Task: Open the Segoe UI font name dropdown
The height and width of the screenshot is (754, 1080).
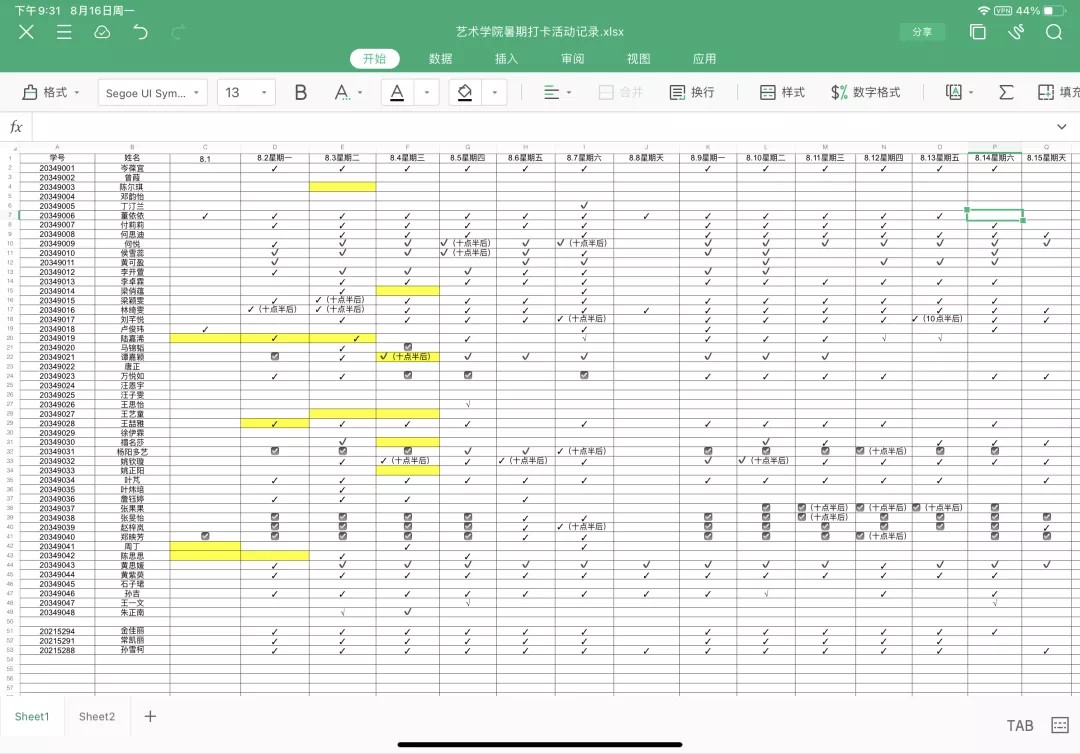Action: tap(153, 92)
